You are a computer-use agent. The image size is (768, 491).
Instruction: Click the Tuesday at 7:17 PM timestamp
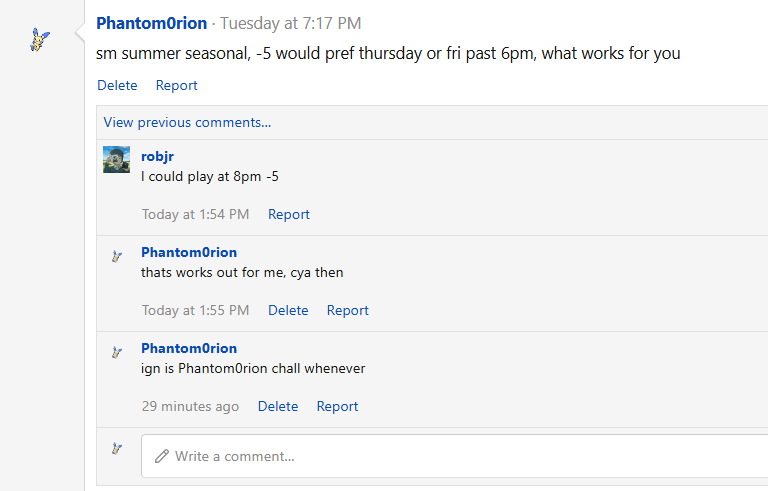[x=290, y=23]
